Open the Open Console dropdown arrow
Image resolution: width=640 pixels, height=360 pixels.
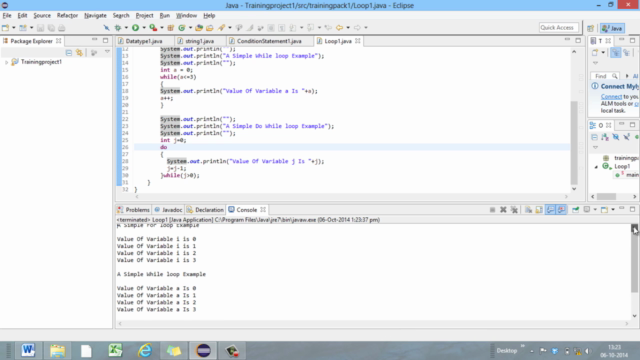click(x=613, y=210)
